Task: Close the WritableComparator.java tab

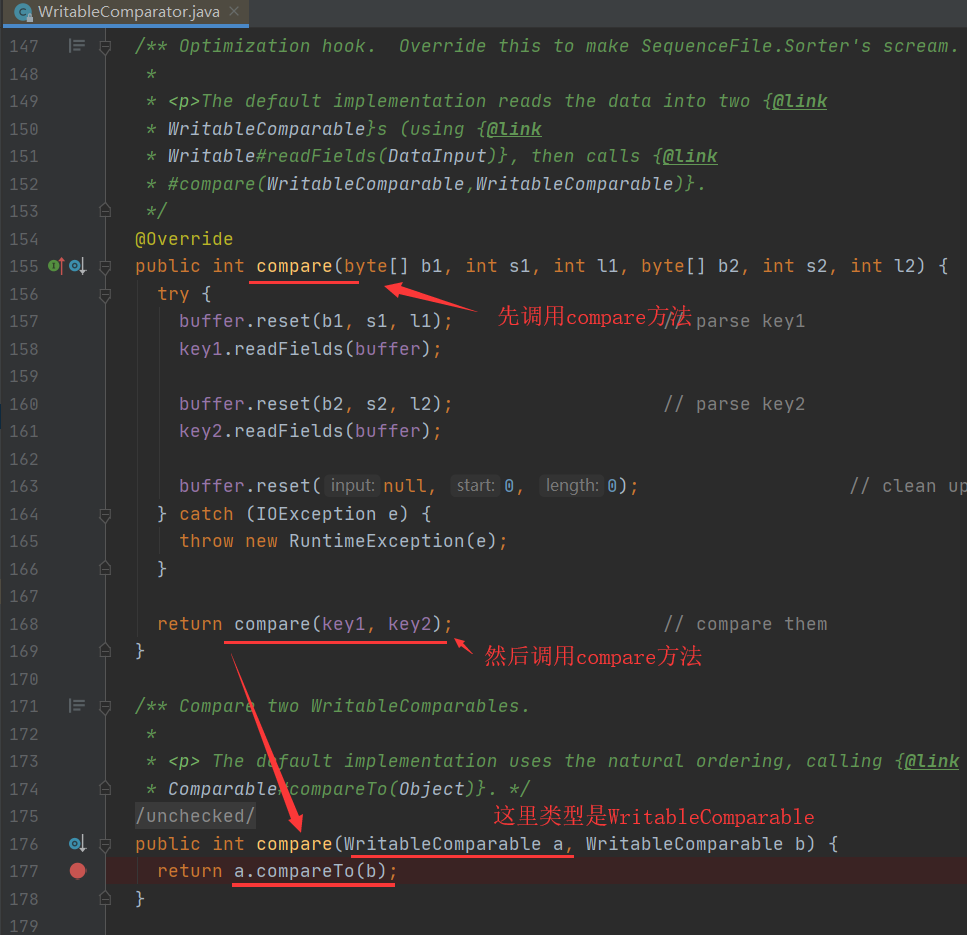Action: pyautogui.click(x=234, y=11)
